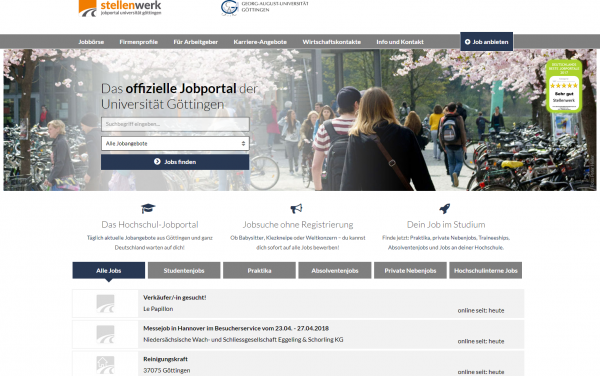Open the Private Nebenjobs tab

point(410,270)
